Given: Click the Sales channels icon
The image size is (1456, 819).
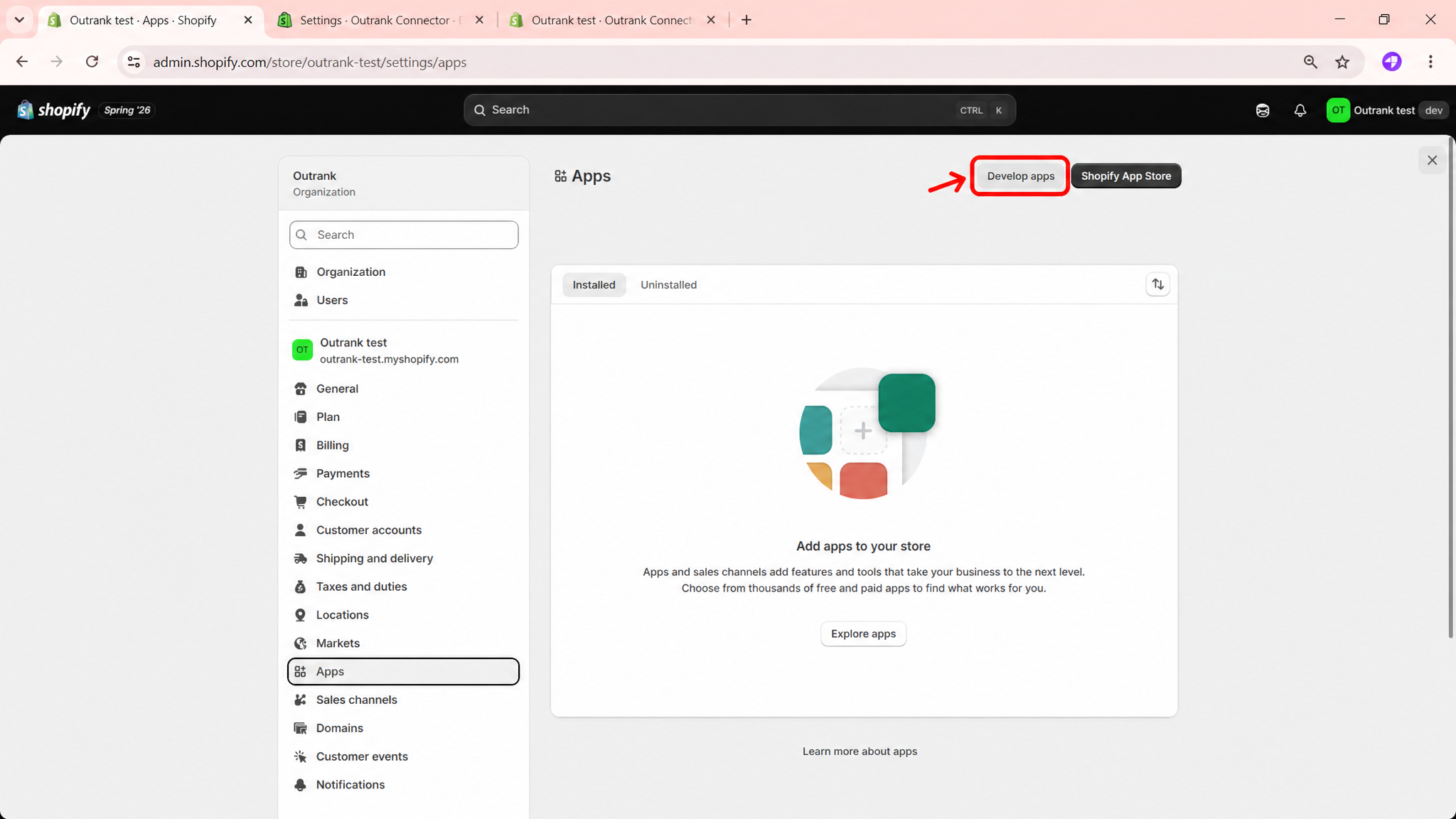Looking at the screenshot, I should click(301, 700).
